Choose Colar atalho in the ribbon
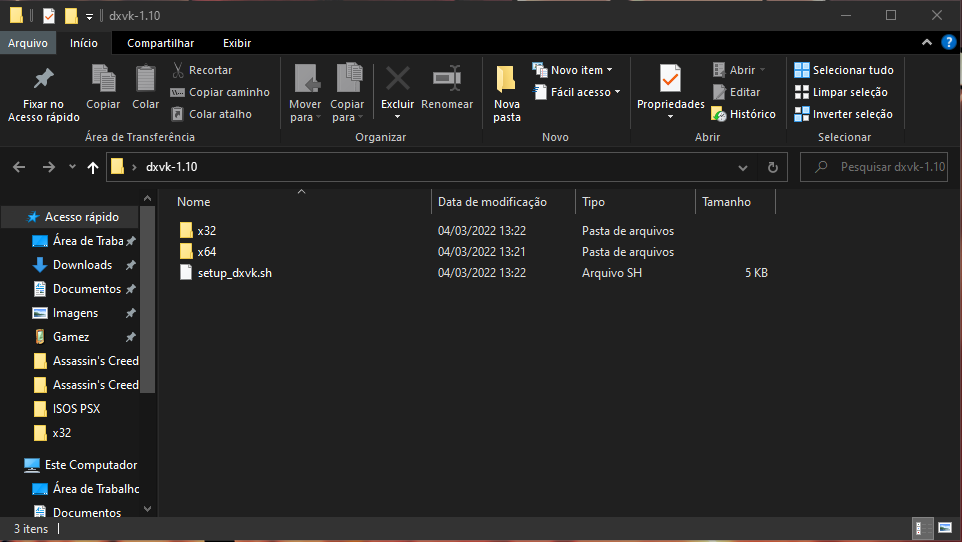Image resolution: width=962 pixels, height=542 pixels. pyautogui.click(x=212, y=114)
